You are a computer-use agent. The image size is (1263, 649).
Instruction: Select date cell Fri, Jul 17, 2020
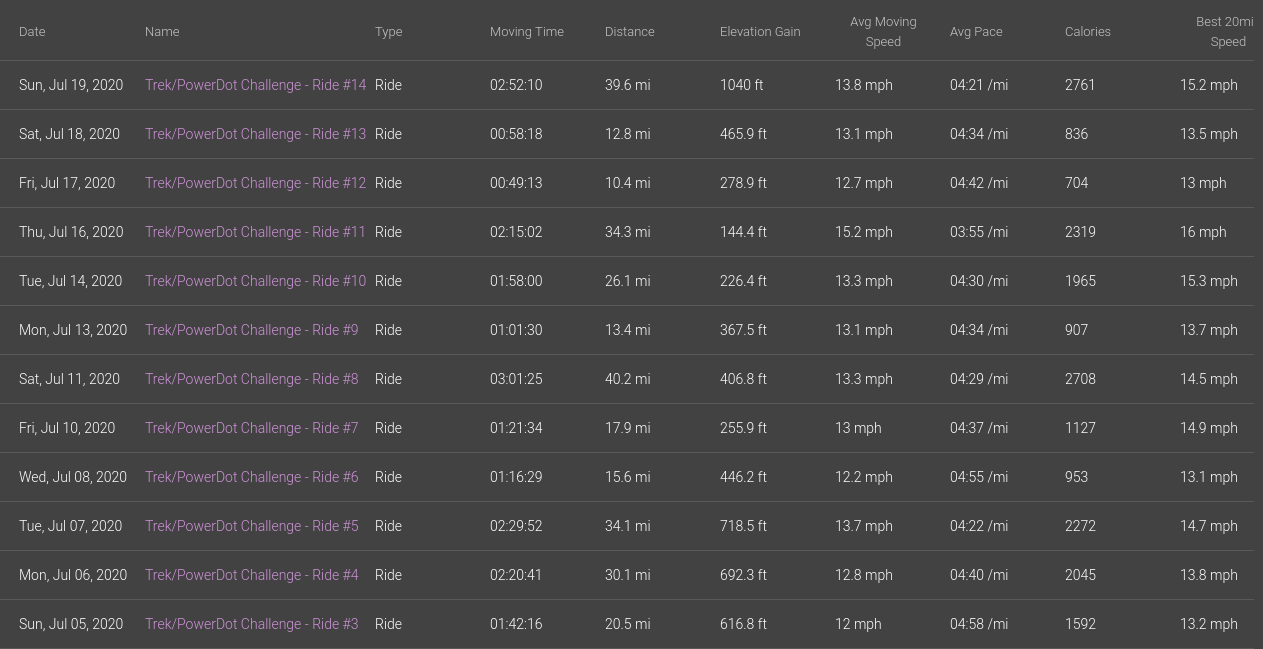click(x=67, y=183)
